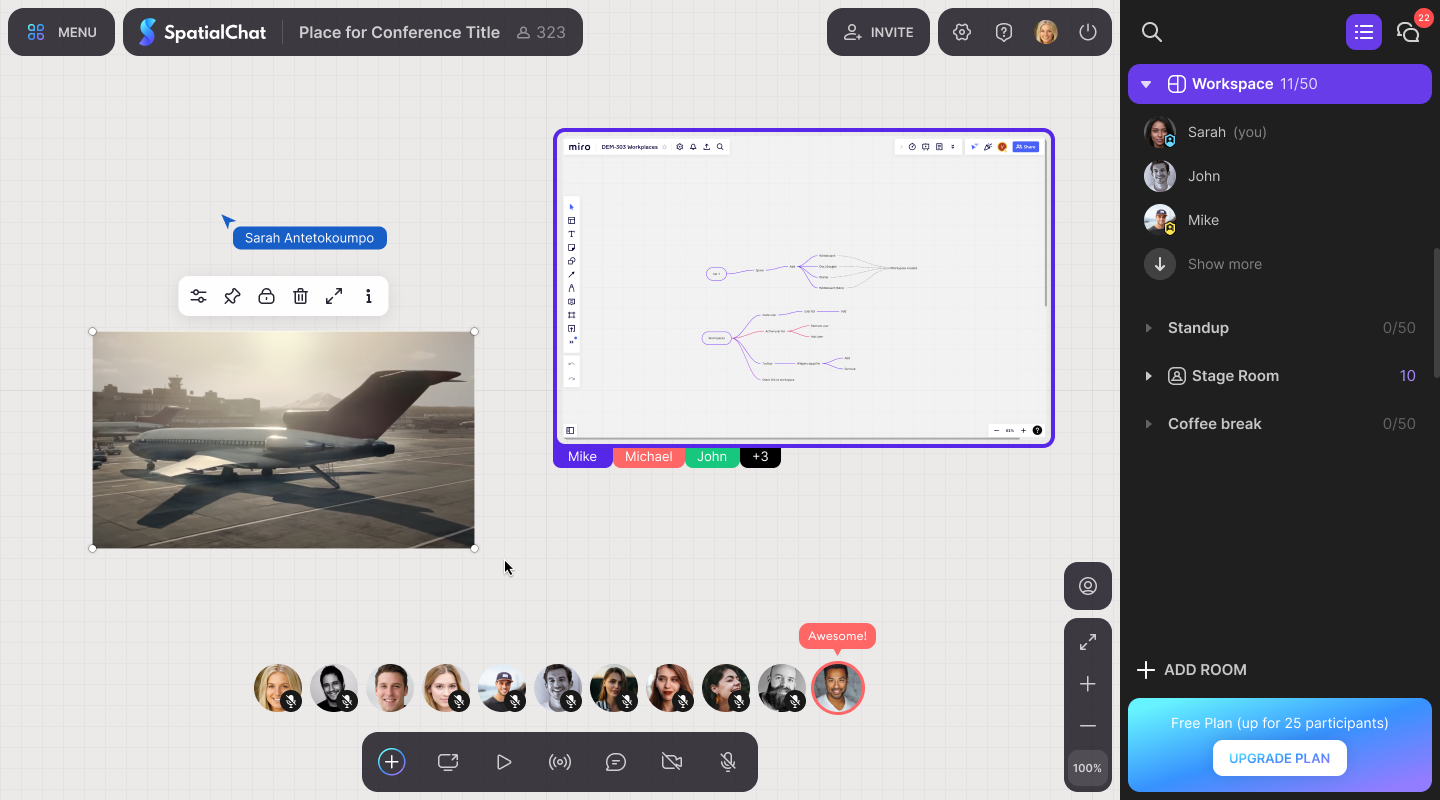The height and width of the screenshot is (800, 1440).
Task: Click the SpatialChat logo
Action: coord(203,32)
